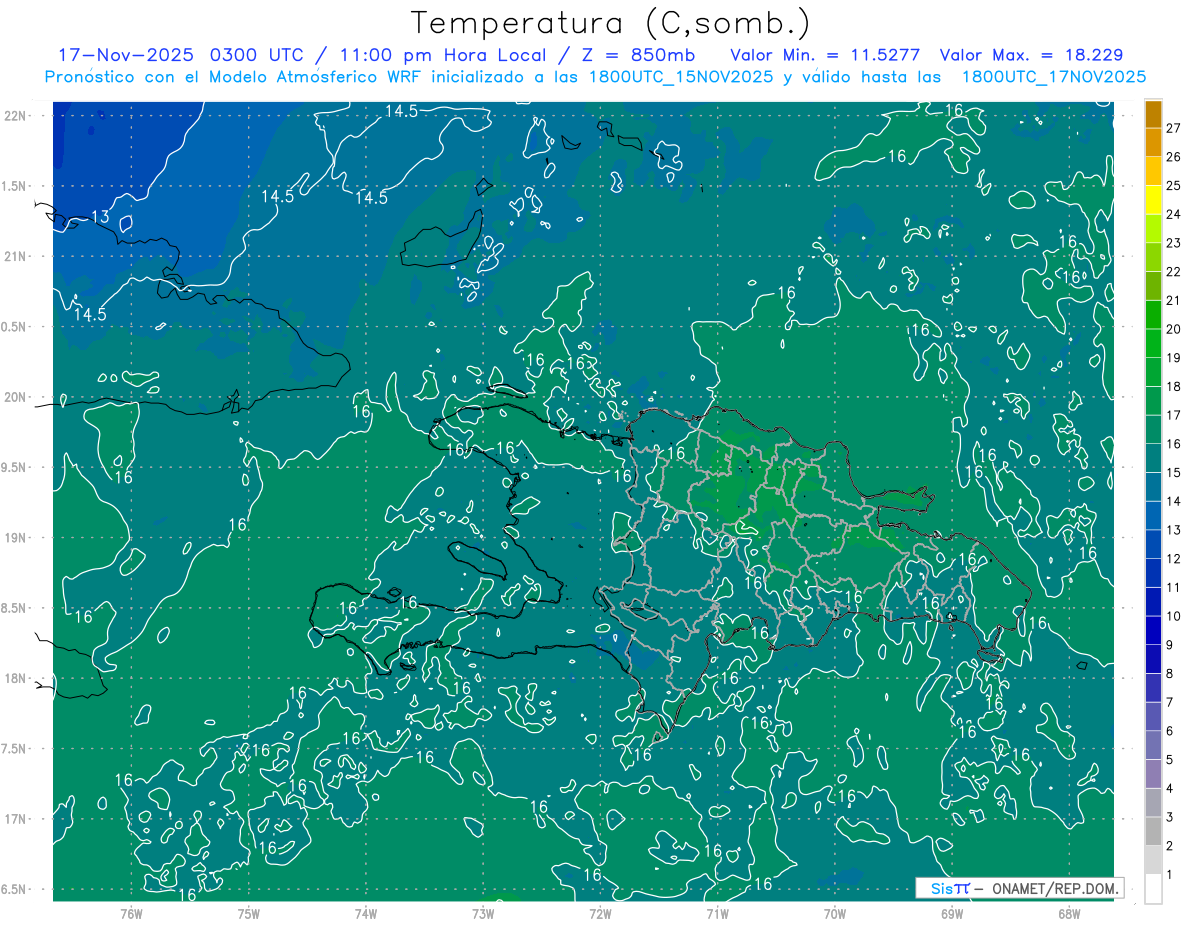
Task: Click the colorbar scale label '4'
Action: point(1170,789)
